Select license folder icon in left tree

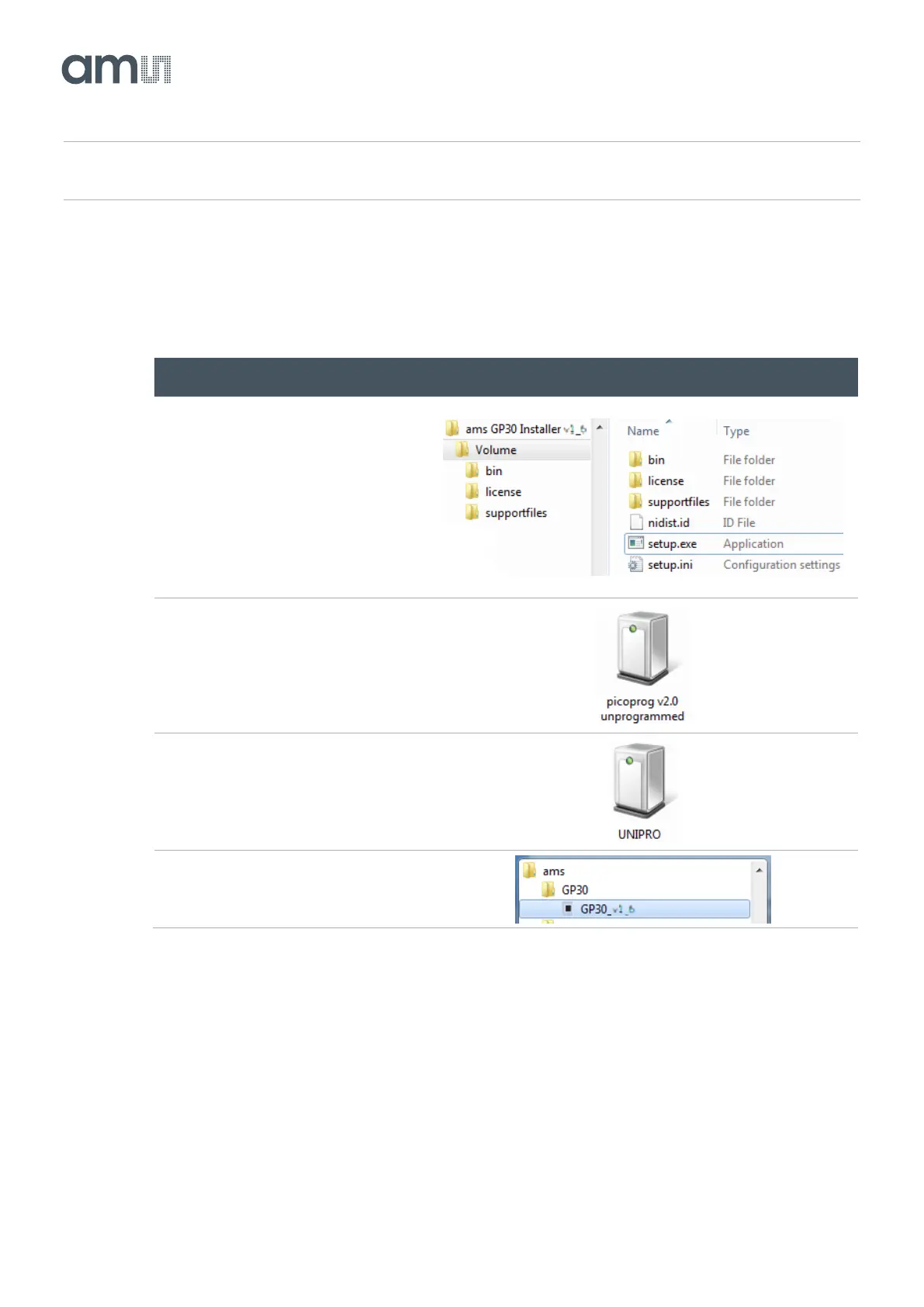472,492
